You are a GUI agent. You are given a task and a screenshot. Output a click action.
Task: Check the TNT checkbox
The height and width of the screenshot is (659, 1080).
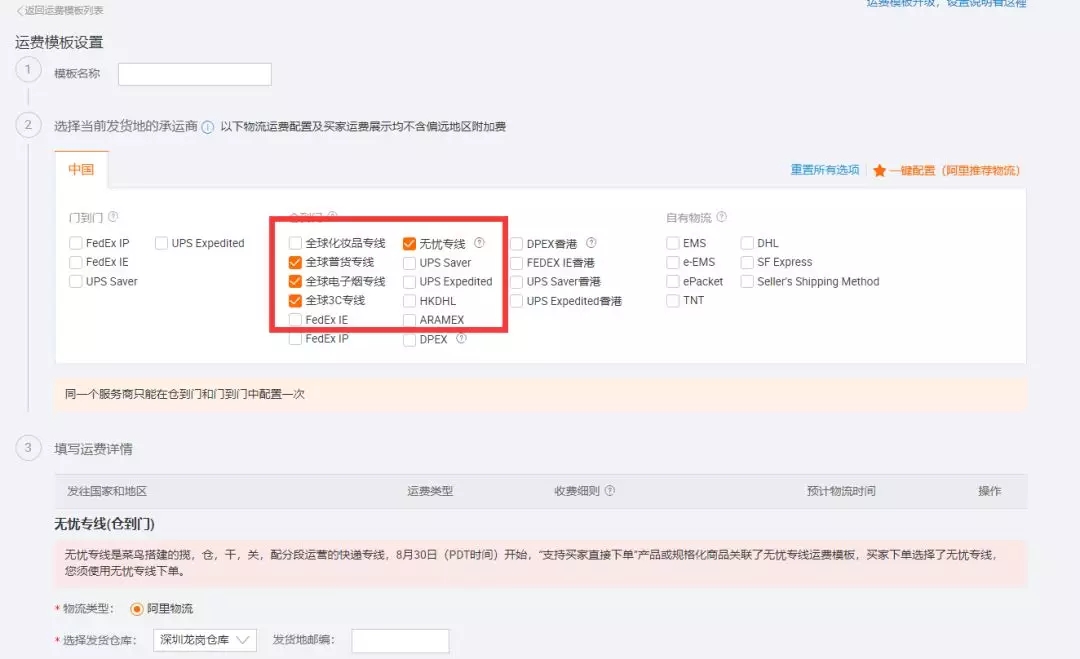pos(673,301)
